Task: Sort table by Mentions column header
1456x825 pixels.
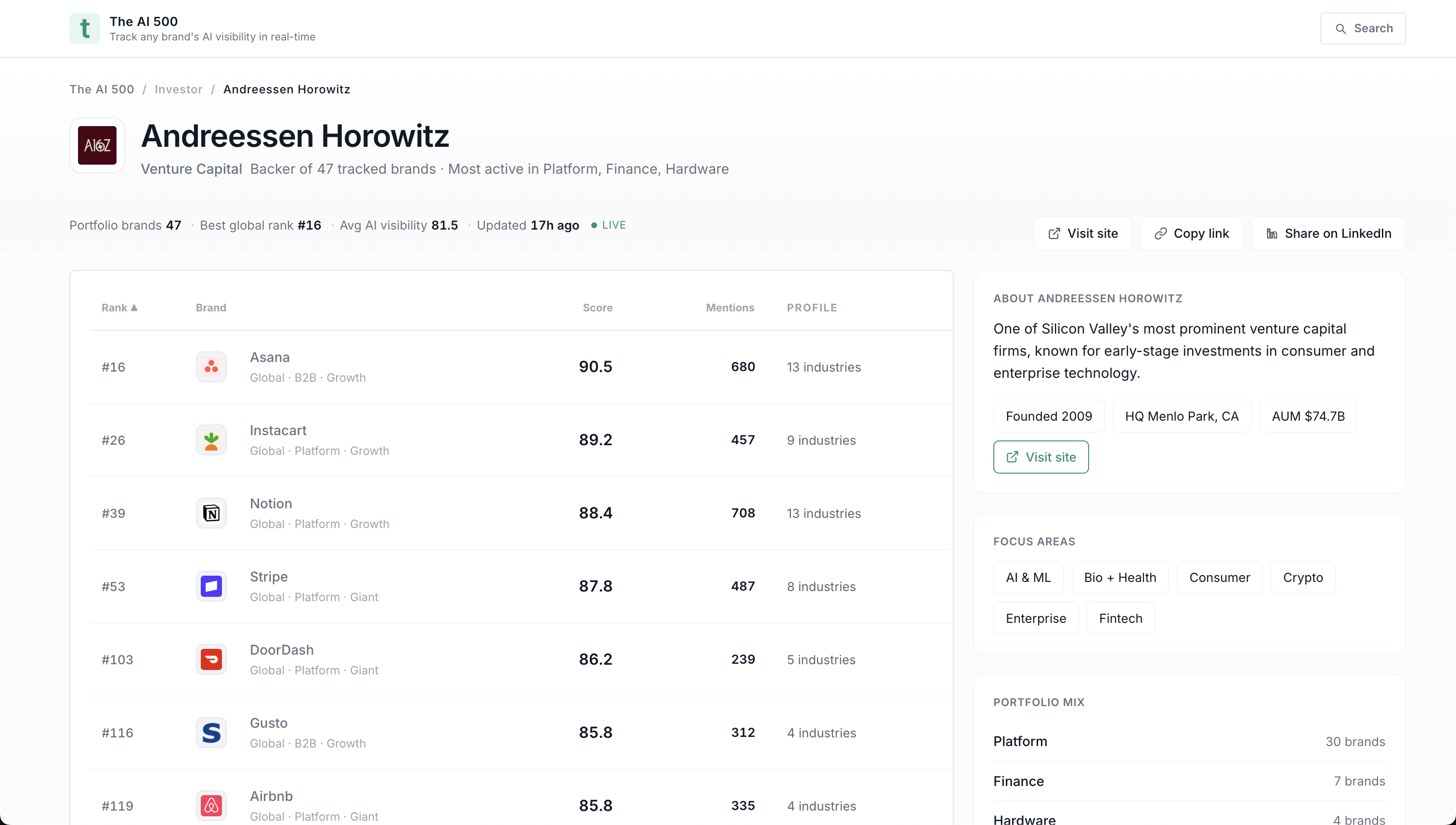Action: [x=729, y=308]
